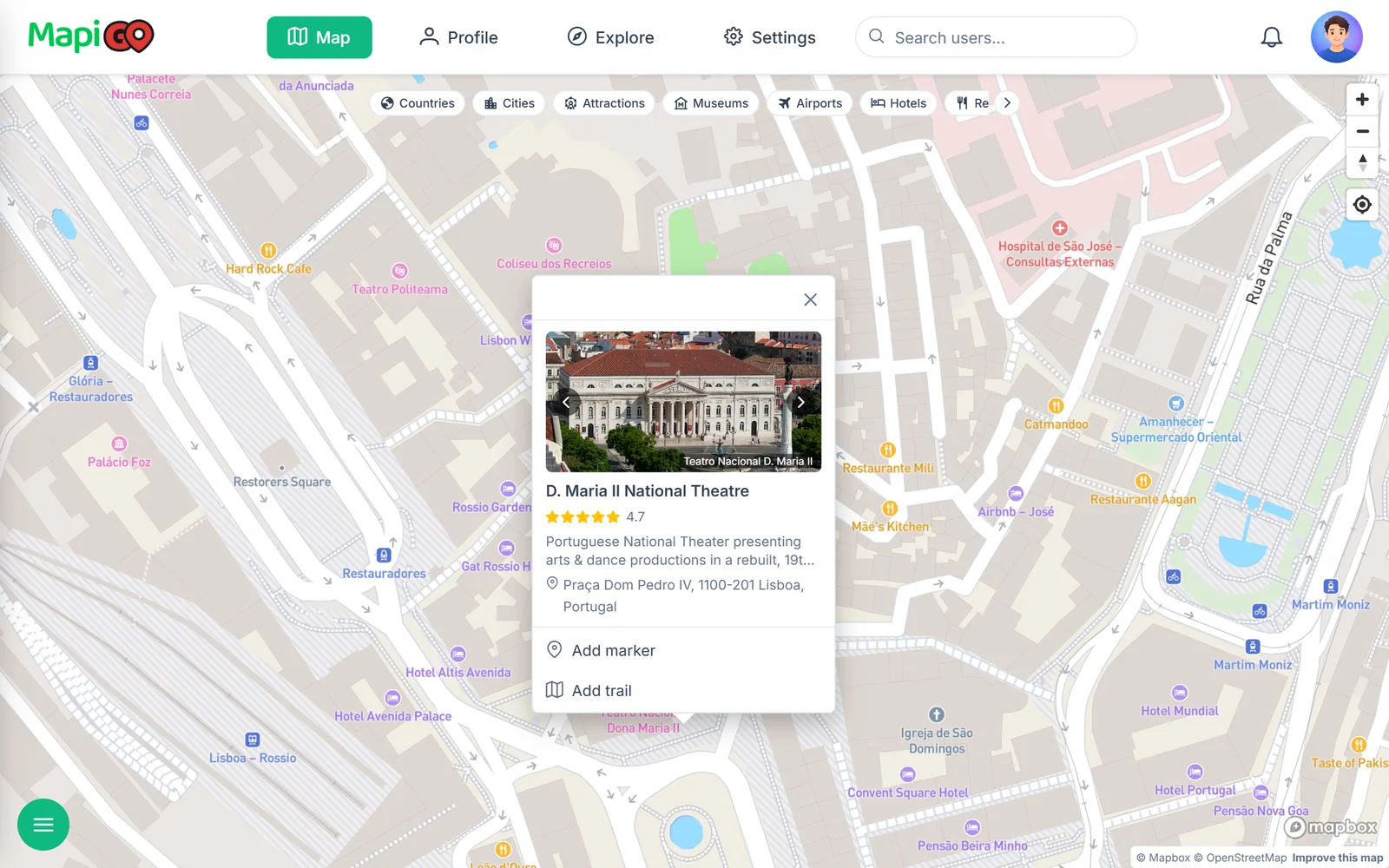Close the D. Maria II popup
Image resolution: width=1389 pixels, height=868 pixels.
point(810,299)
